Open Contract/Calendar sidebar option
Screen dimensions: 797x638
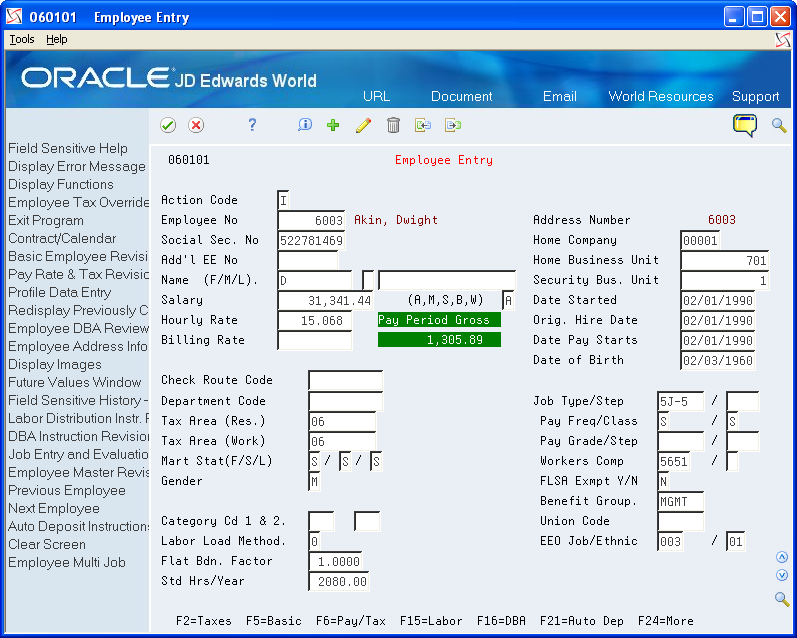[x=62, y=238]
